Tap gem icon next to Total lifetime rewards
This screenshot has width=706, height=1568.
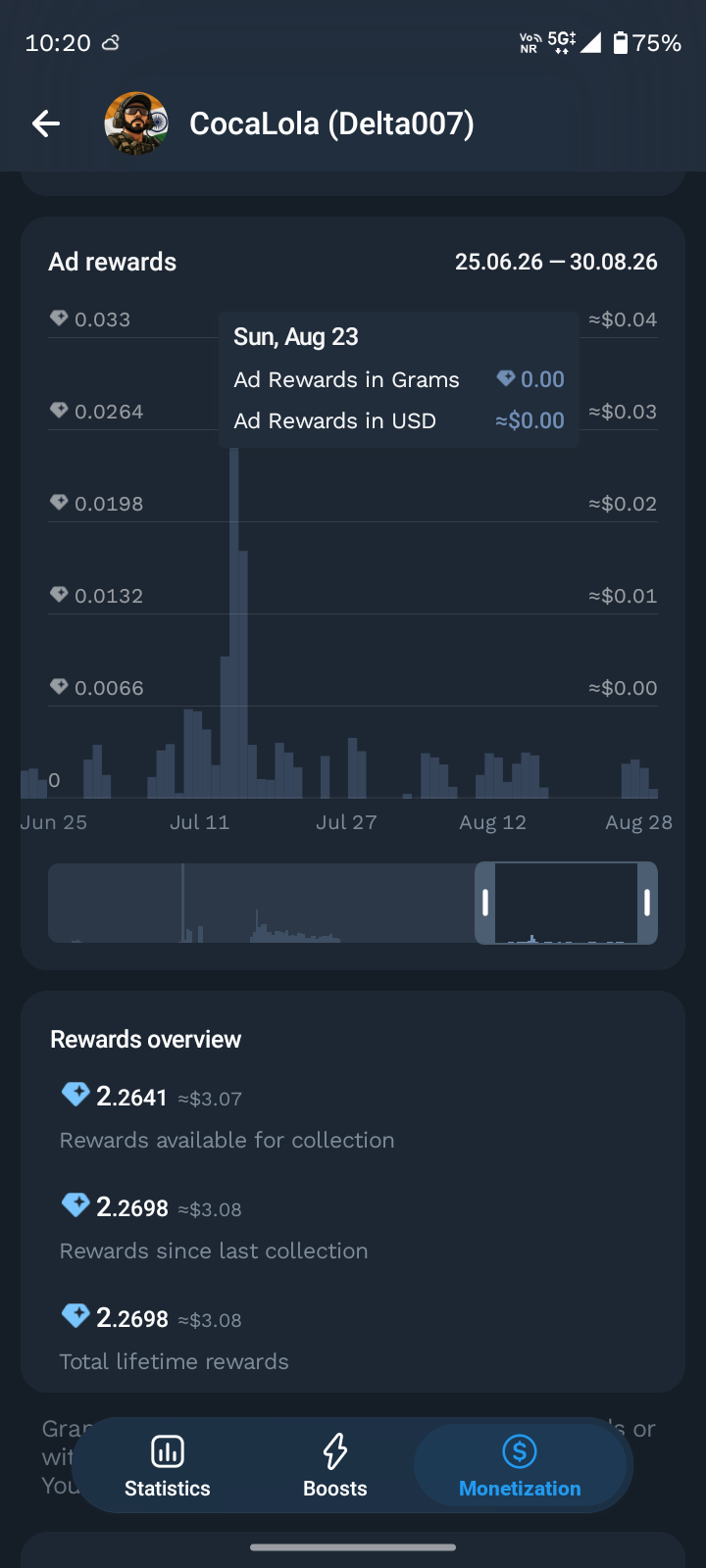click(x=76, y=1316)
